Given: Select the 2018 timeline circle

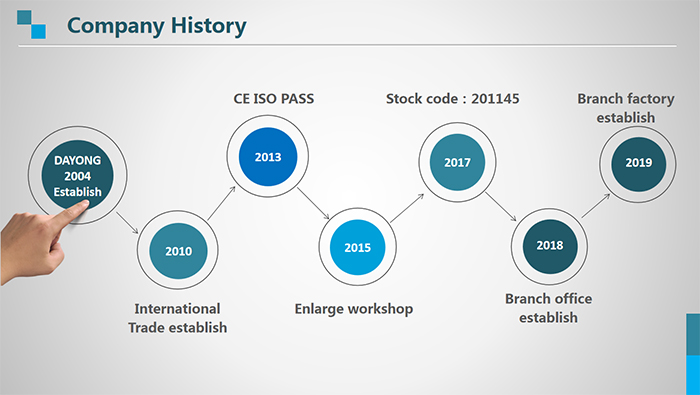Looking at the screenshot, I should (550, 246).
